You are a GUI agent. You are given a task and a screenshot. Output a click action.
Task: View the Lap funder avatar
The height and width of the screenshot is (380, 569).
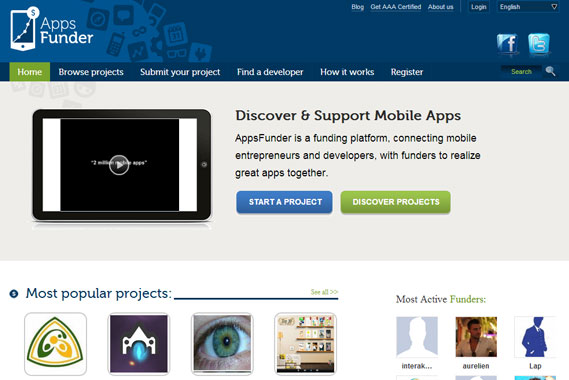click(x=535, y=337)
